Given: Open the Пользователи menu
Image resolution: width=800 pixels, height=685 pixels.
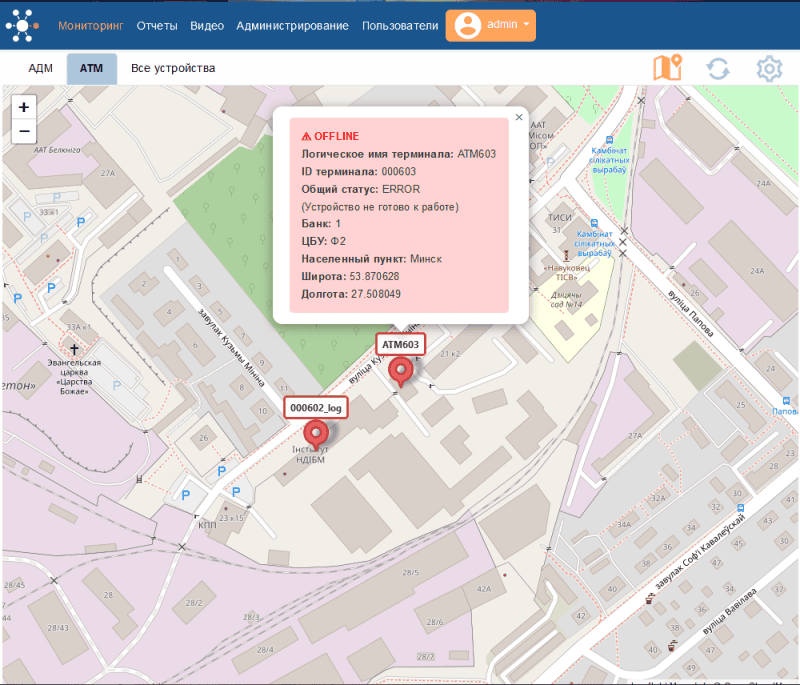Looking at the screenshot, I should (400, 26).
